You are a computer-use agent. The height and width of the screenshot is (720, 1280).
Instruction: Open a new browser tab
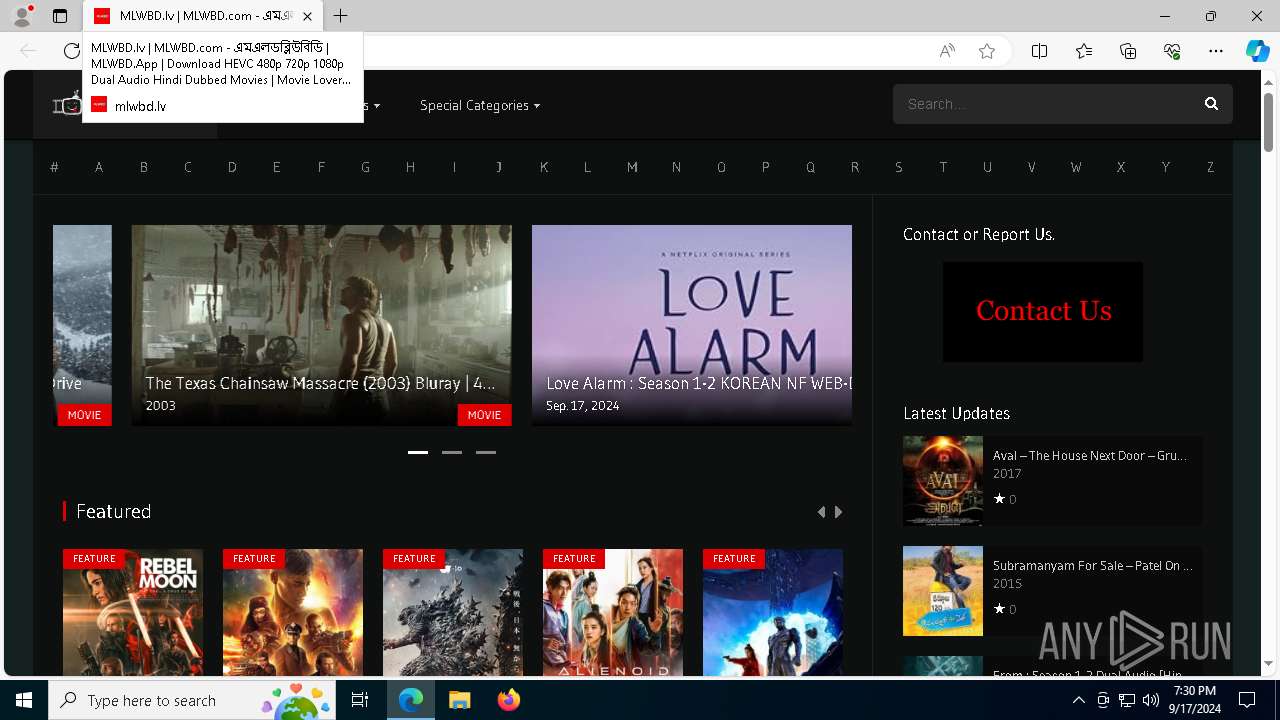pos(341,16)
